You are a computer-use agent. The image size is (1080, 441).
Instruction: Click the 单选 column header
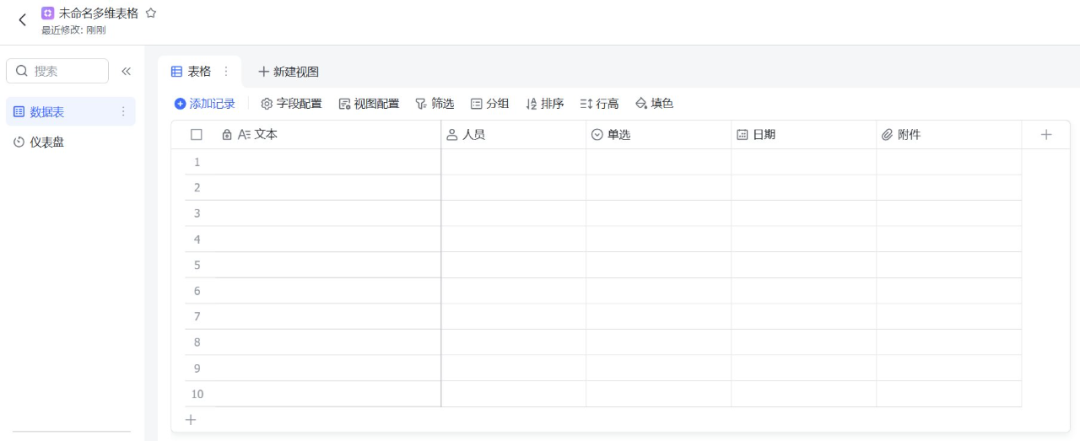(x=658, y=135)
